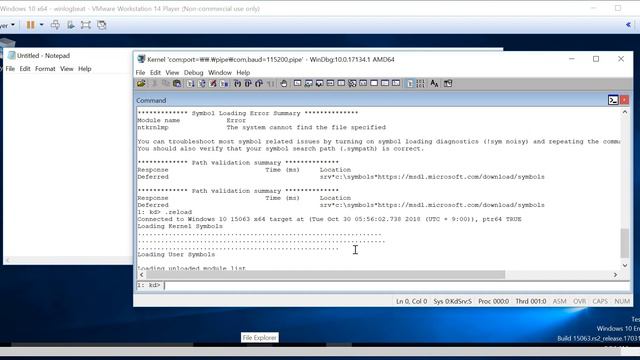Toggle VMware full screen mode icon
Screen dimensions: 640x360
pos(86,25)
